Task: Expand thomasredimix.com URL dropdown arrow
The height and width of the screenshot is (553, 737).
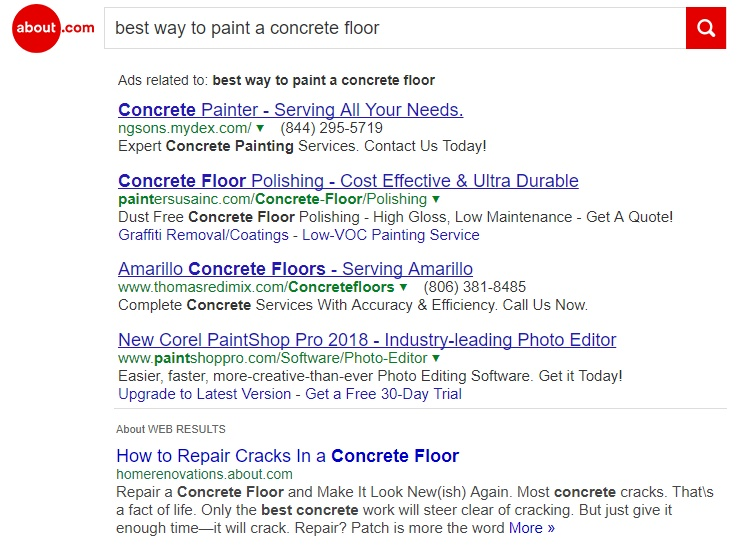Action: coord(404,287)
